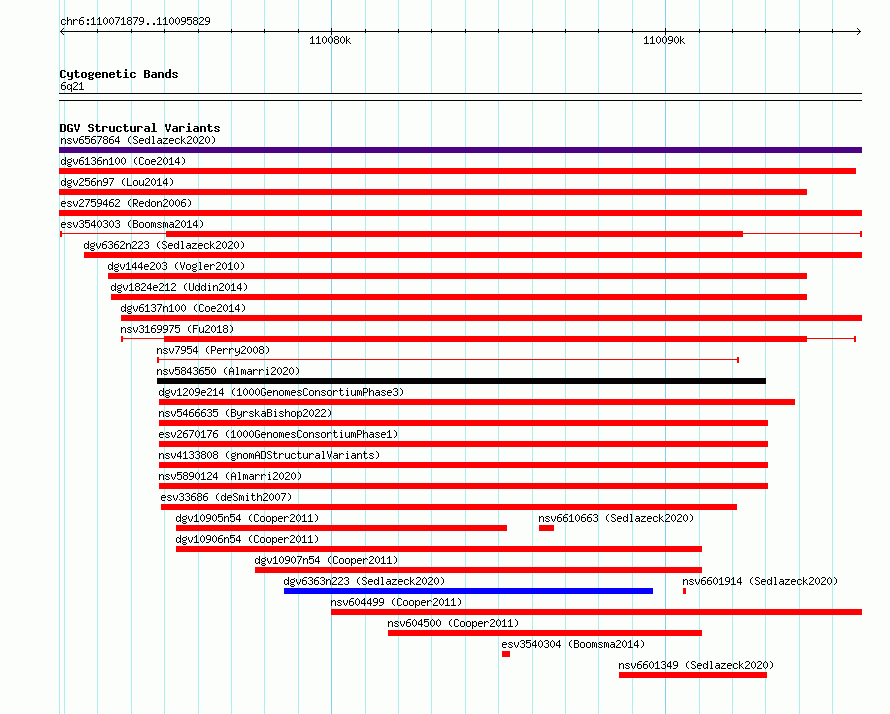The height and width of the screenshot is (714, 890).
Task: Click the nsv7954 (Perry2008) label
Action: pos(213,350)
